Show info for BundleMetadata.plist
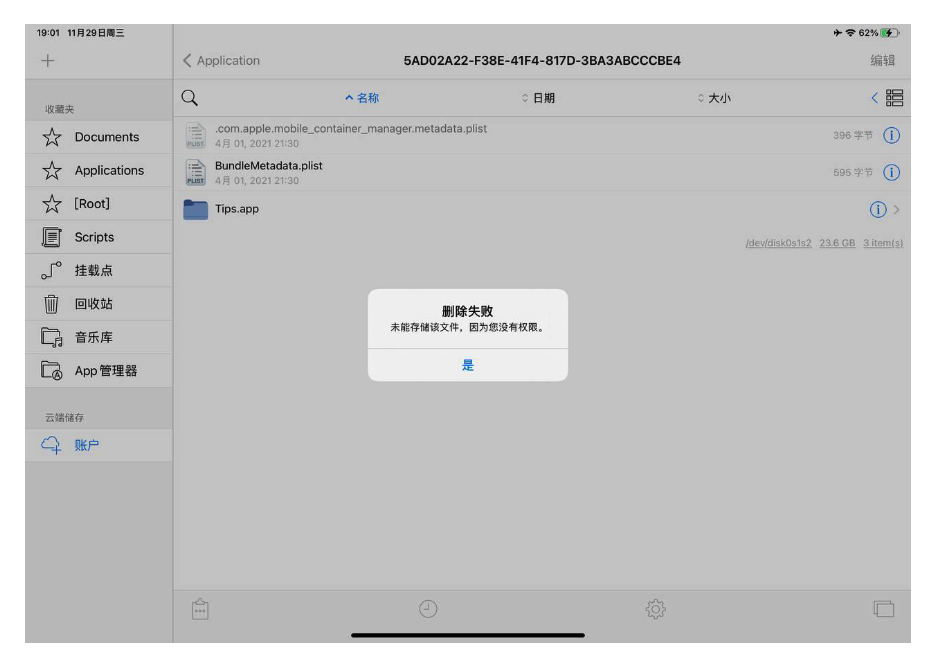 click(x=891, y=172)
